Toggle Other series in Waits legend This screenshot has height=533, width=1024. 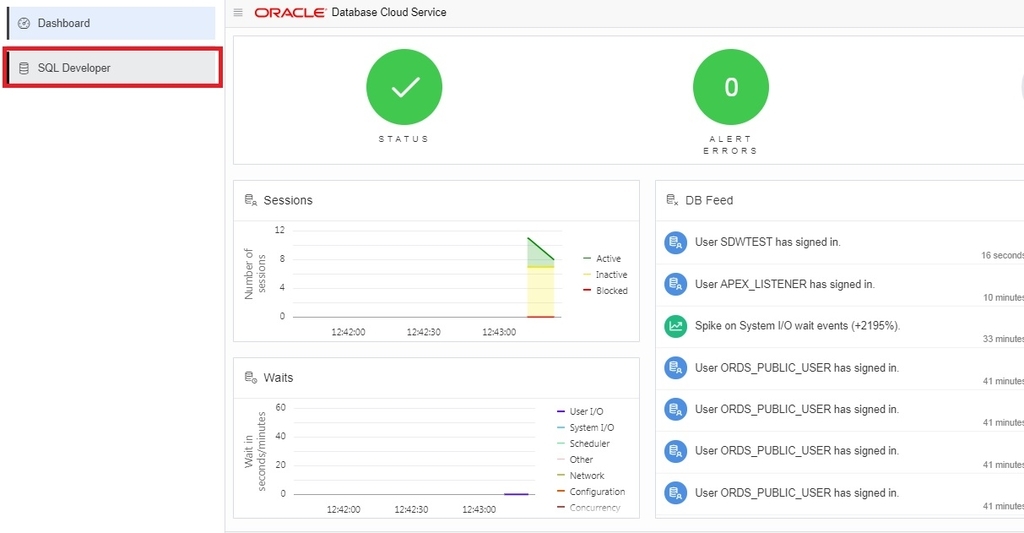tap(575, 460)
